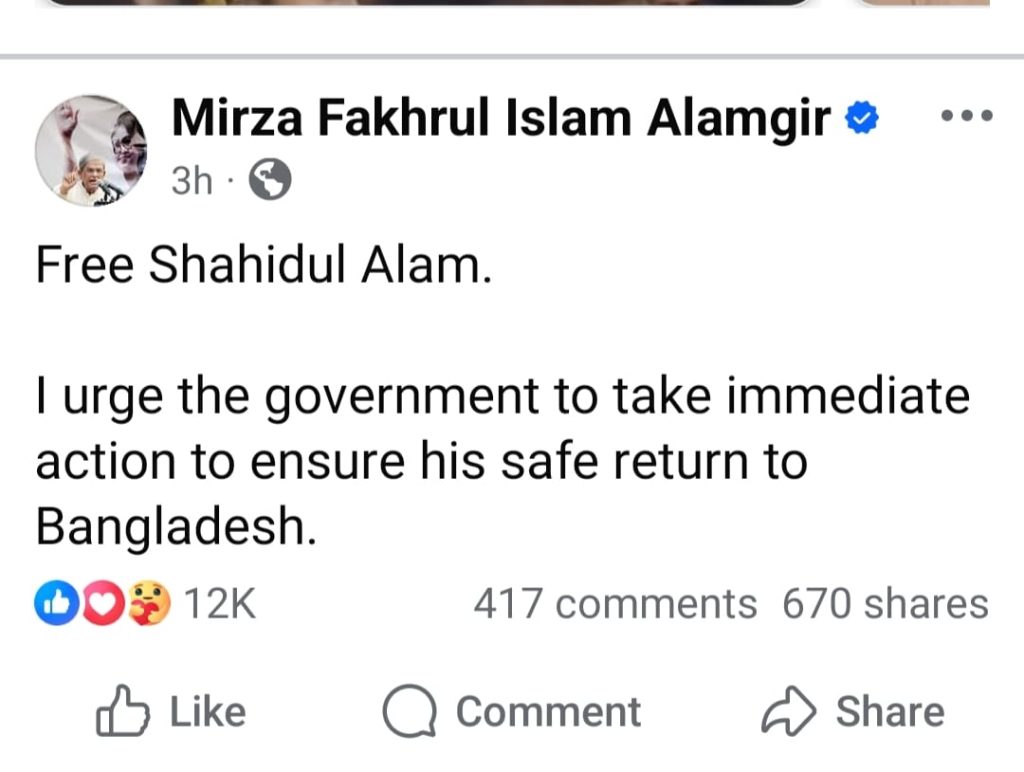
Task: Click the profile picture avatar
Action: click(x=90, y=151)
